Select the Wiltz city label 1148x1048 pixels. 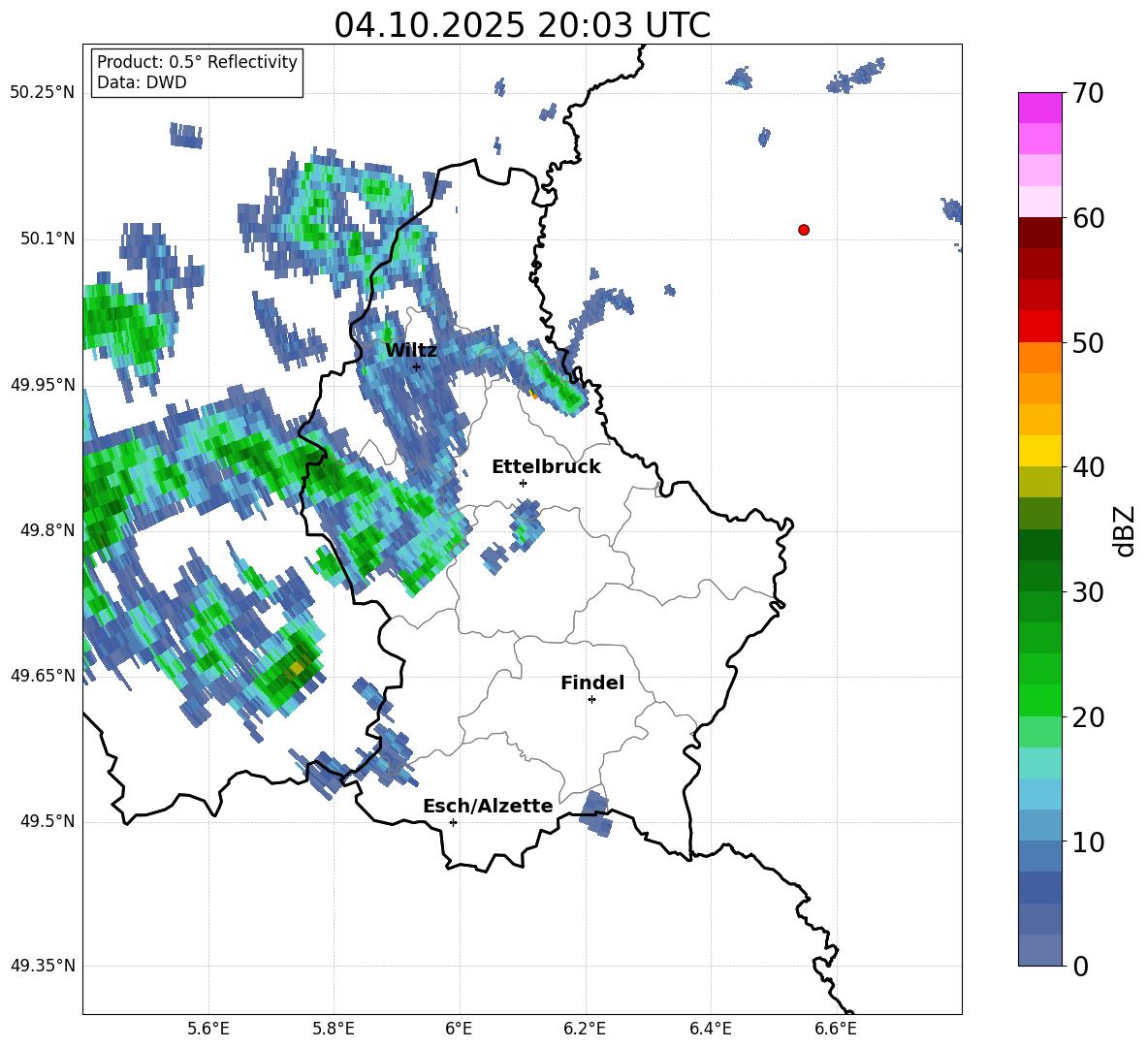411,350
